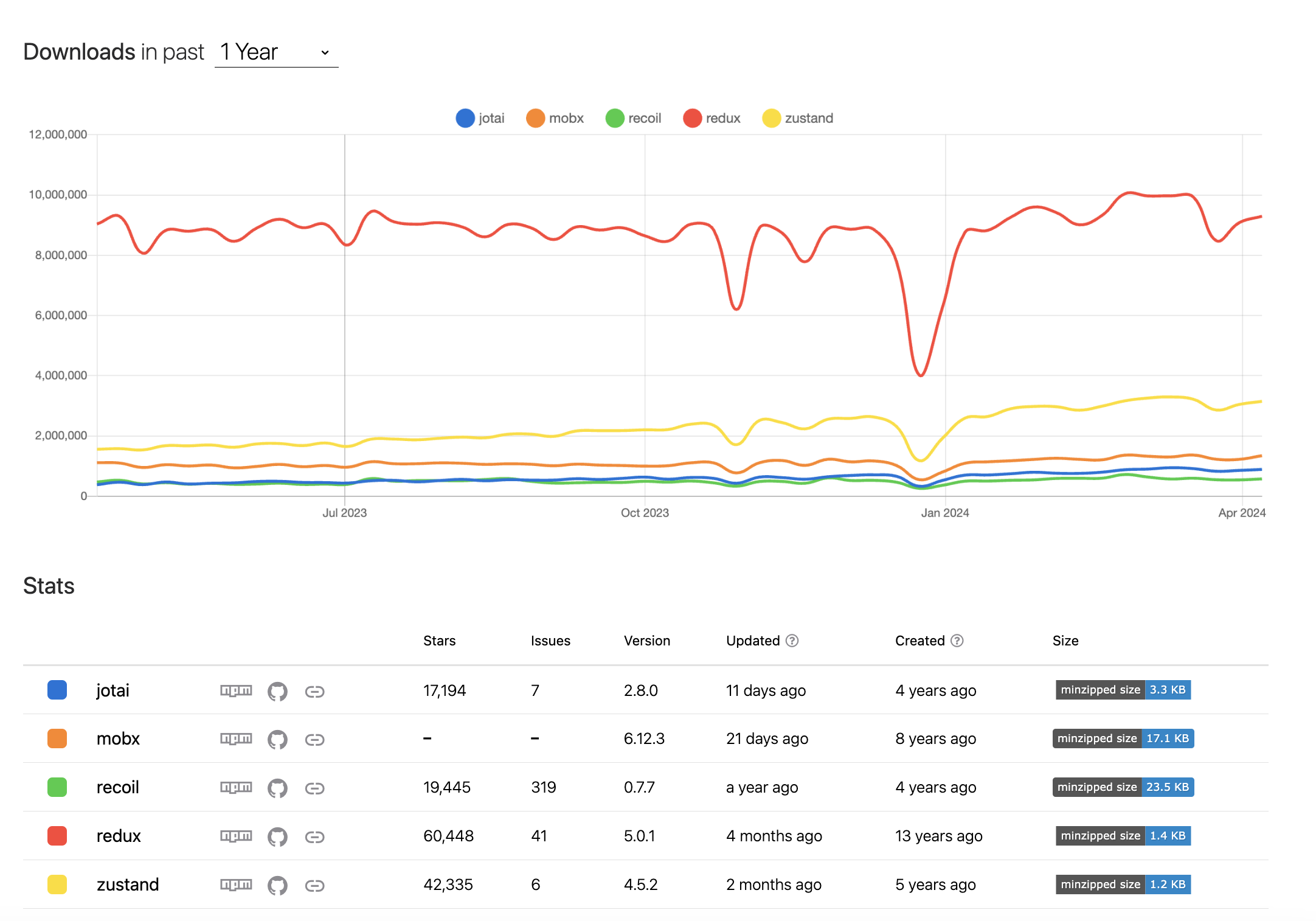Click the Size column header
Image resolution: width=1316 pixels, height=921 pixels.
pyautogui.click(x=1065, y=641)
